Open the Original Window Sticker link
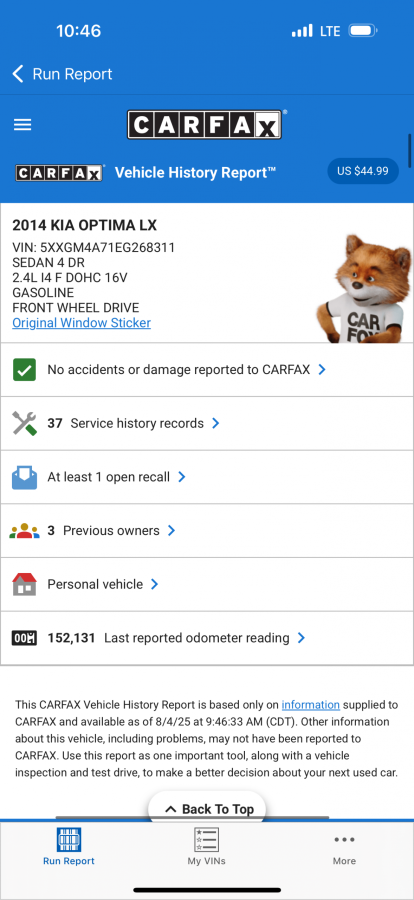This screenshot has height=900, width=414. pyautogui.click(x=82, y=323)
